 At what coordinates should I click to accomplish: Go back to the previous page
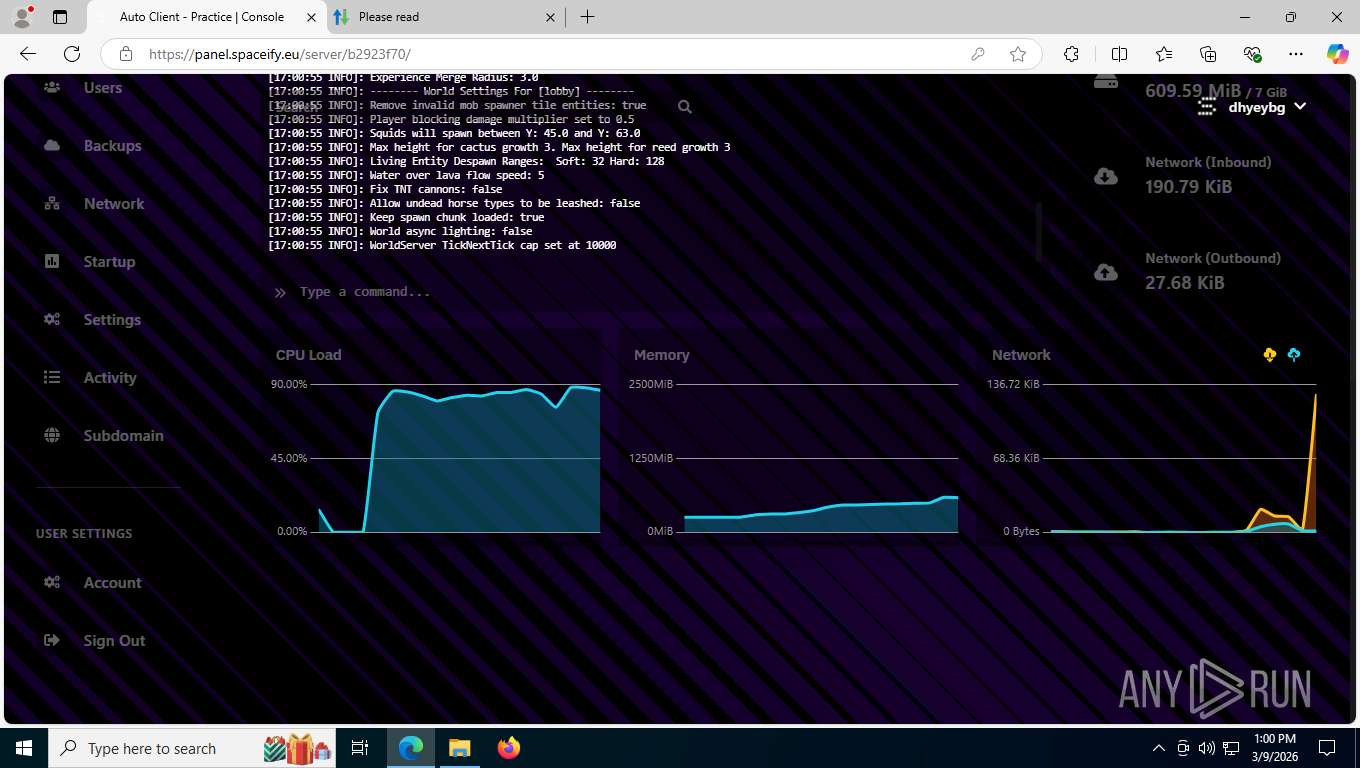[x=28, y=54]
